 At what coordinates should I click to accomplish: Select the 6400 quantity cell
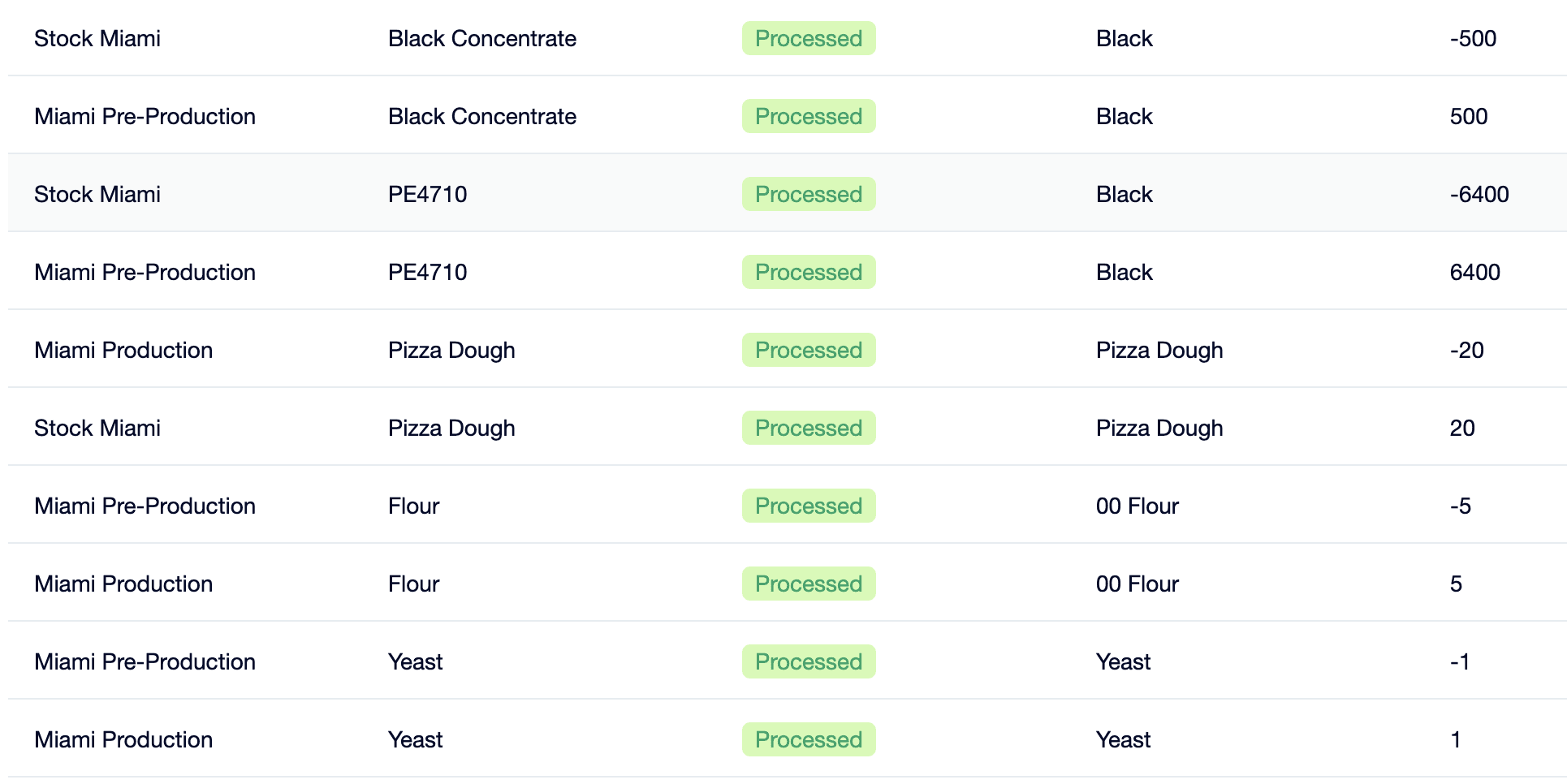pyautogui.click(x=1474, y=272)
